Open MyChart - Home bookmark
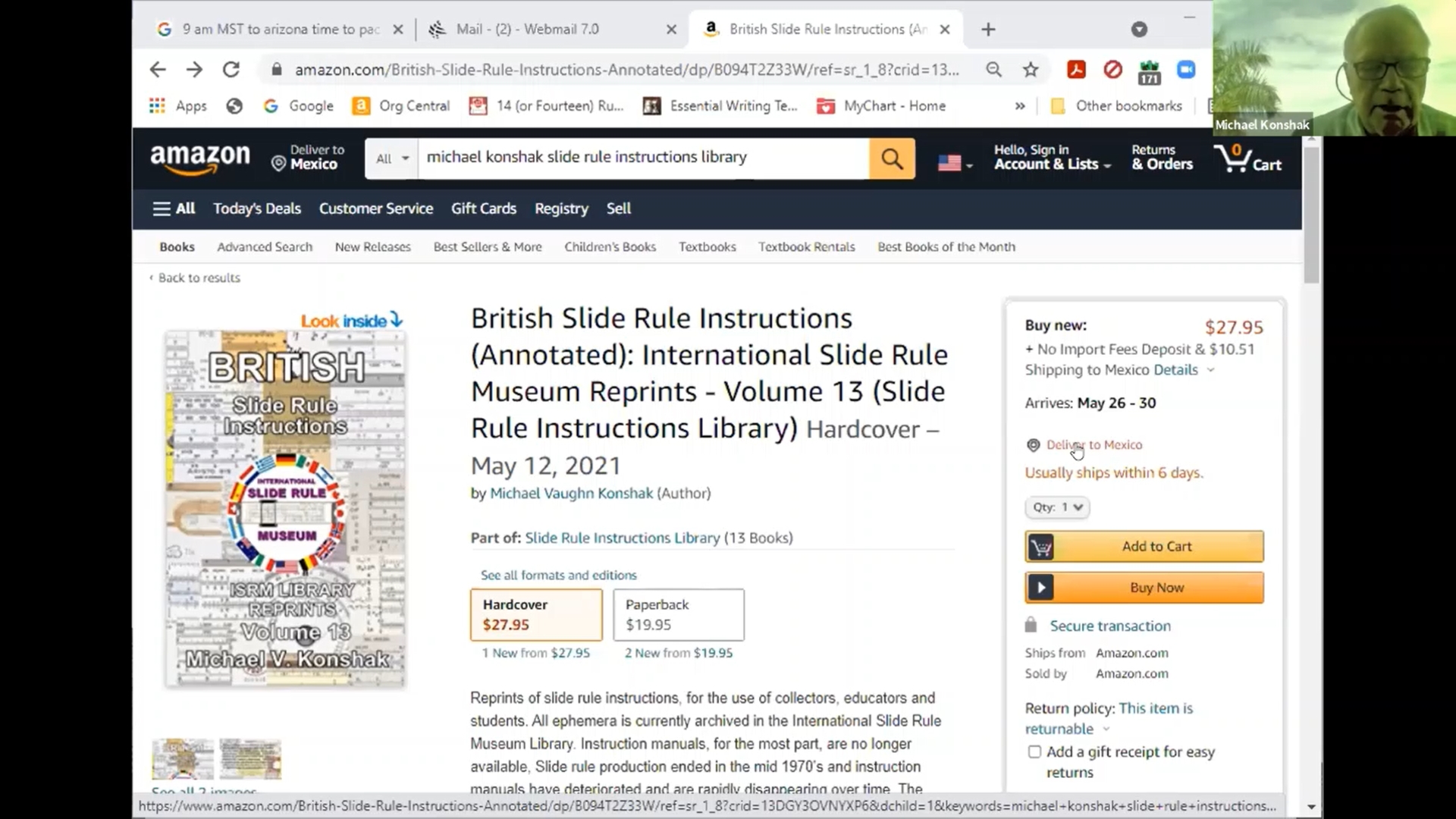The height and width of the screenshot is (819, 1456). point(881,106)
